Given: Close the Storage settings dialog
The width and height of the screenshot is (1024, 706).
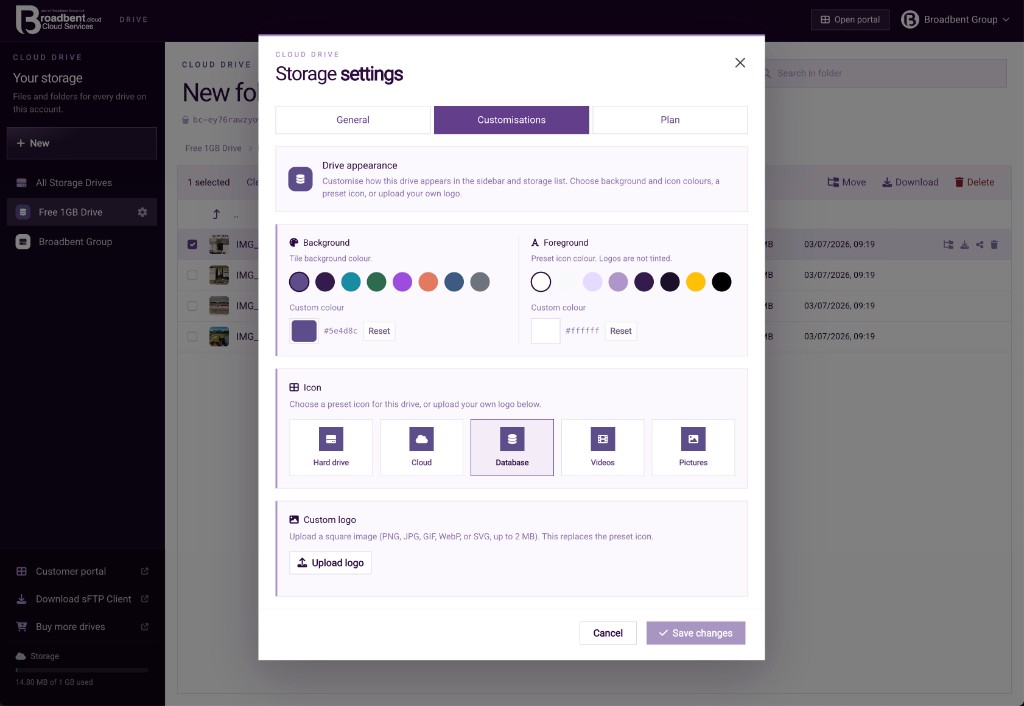Looking at the screenshot, I should 740,63.
